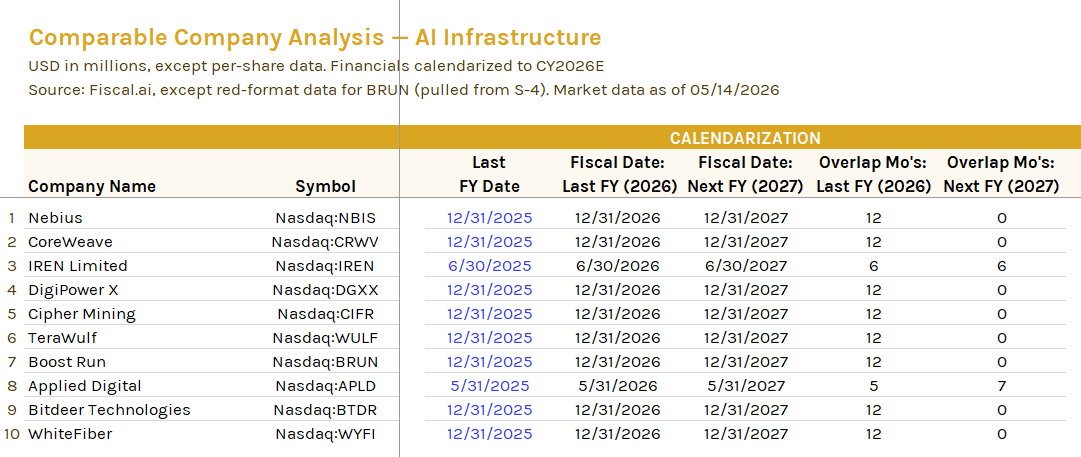Select Applied Digital's overlap 2026 value 5

(873, 386)
